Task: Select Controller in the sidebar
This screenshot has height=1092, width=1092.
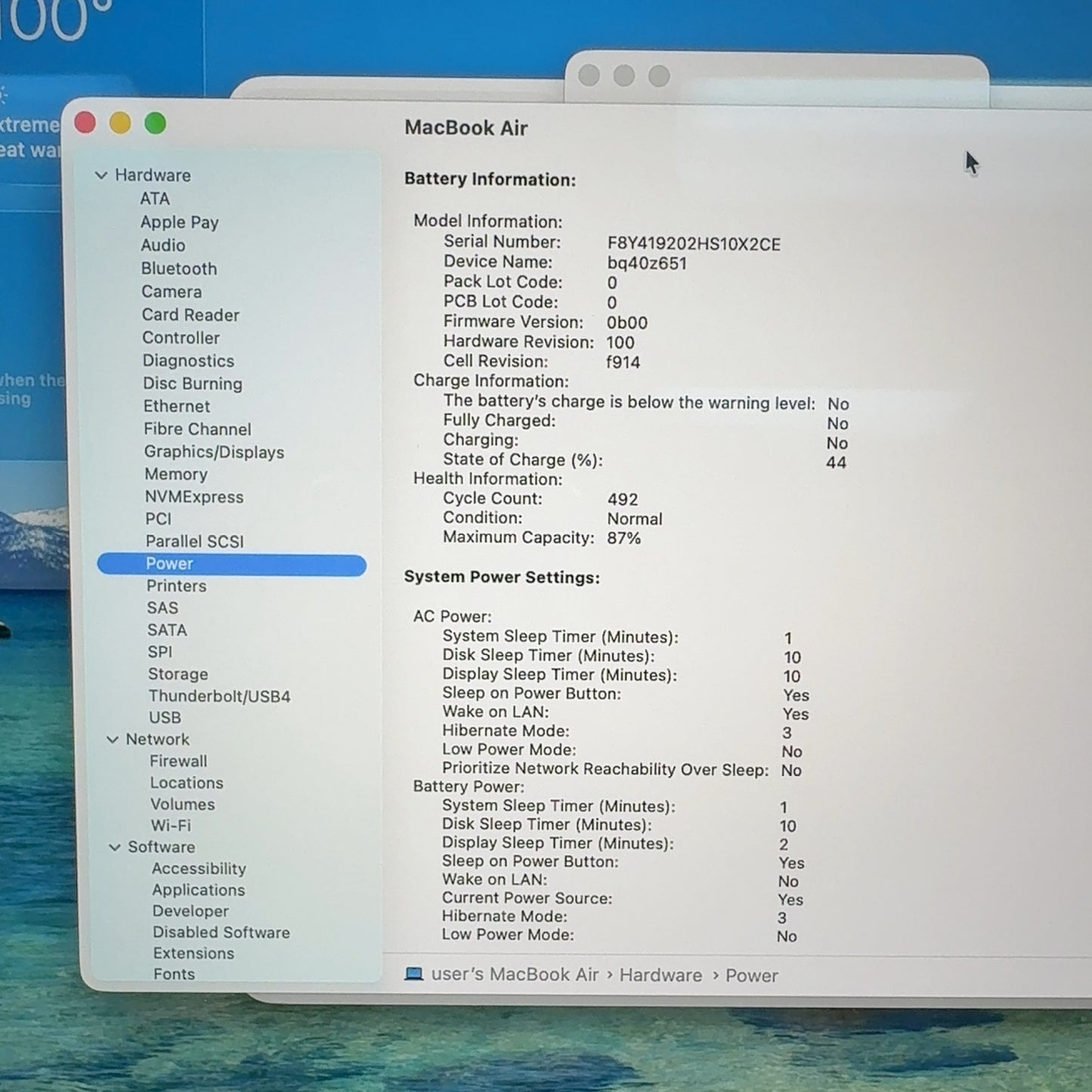Action: point(181,338)
